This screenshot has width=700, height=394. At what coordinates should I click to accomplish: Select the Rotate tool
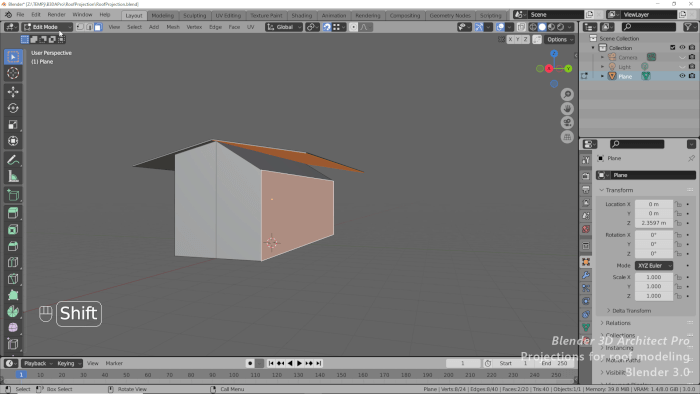[x=13, y=108]
